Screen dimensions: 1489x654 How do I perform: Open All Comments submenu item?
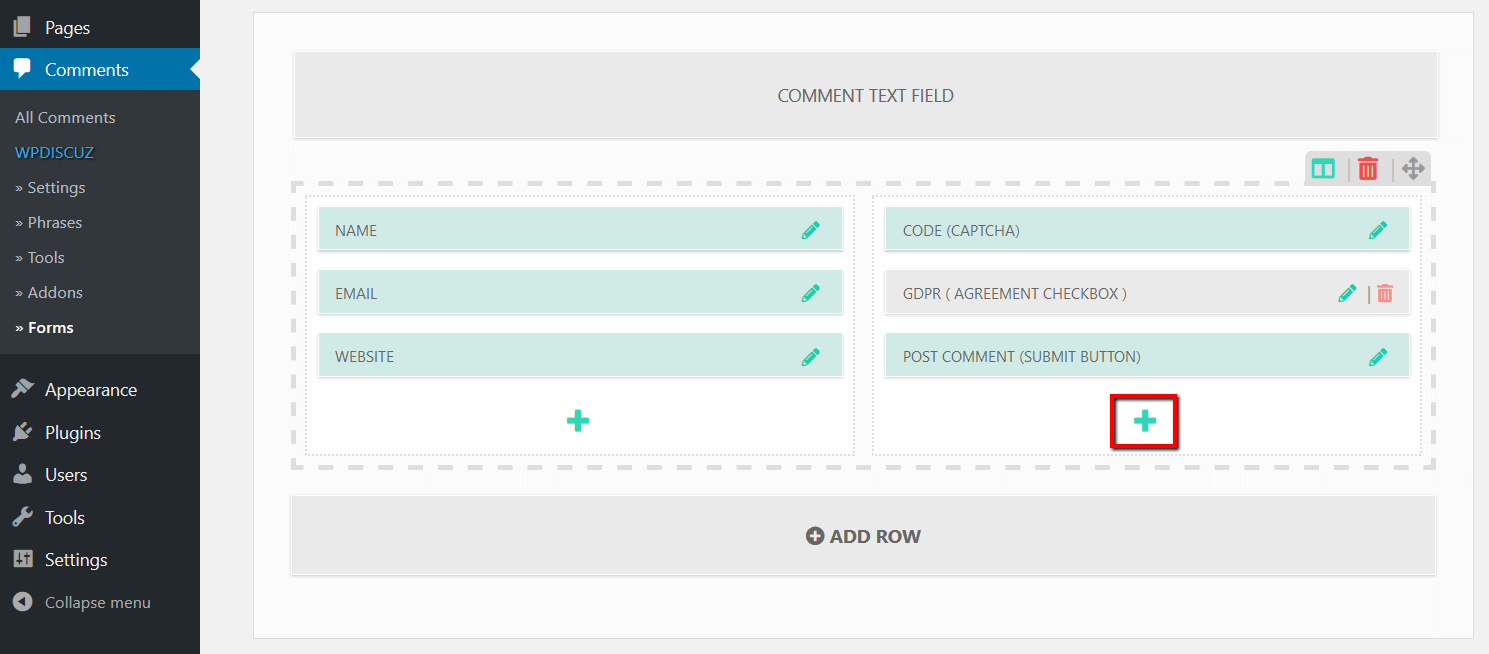(x=65, y=117)
